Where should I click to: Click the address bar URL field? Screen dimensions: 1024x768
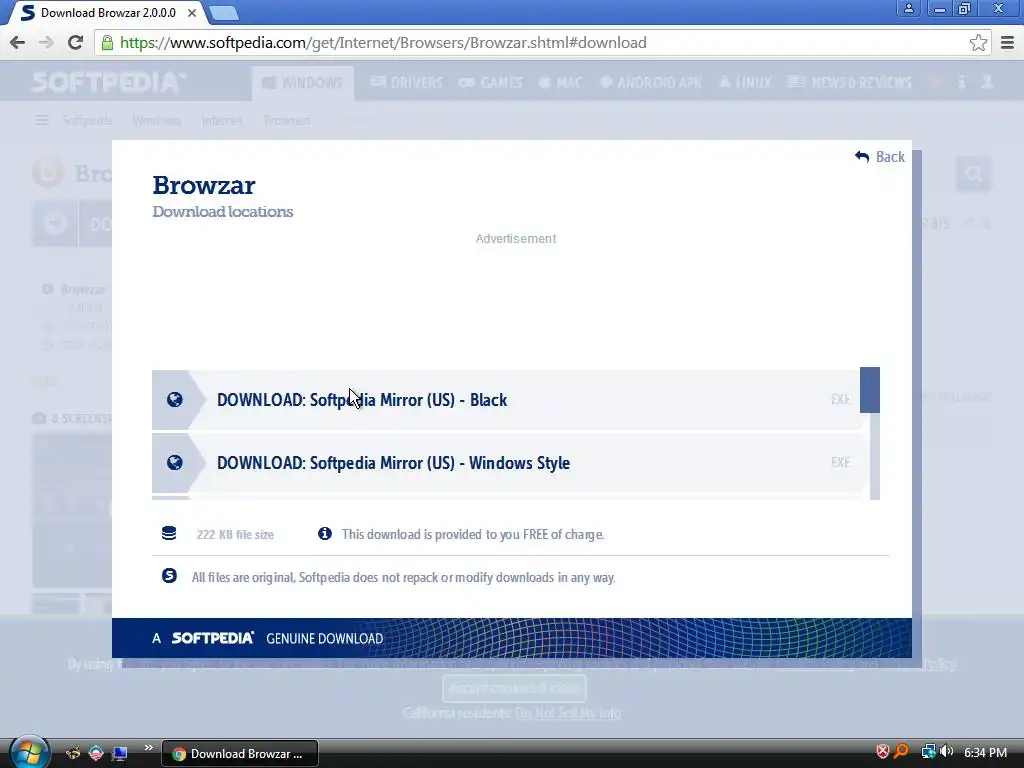pos(542,42)
